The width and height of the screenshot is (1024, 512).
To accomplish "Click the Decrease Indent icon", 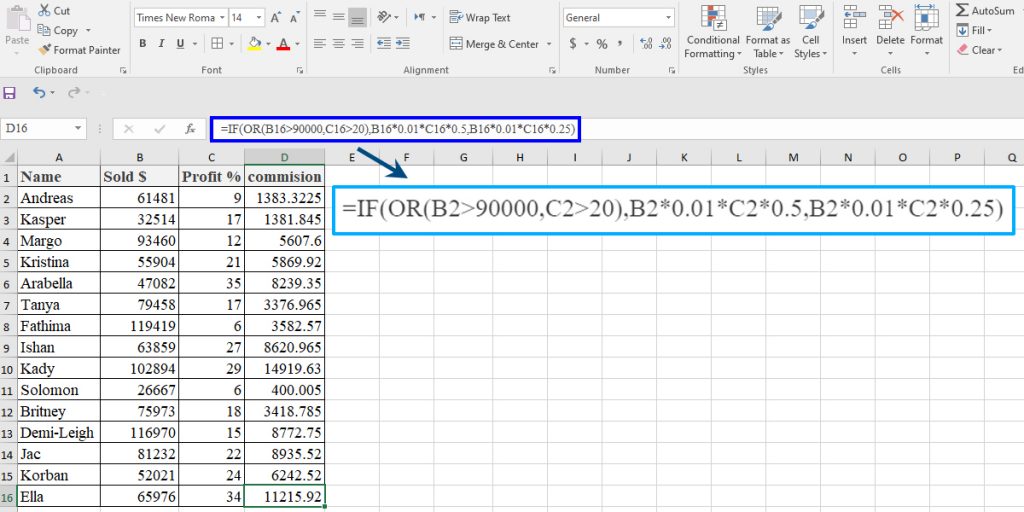I will pyautogui.click(x=384, y=44).
